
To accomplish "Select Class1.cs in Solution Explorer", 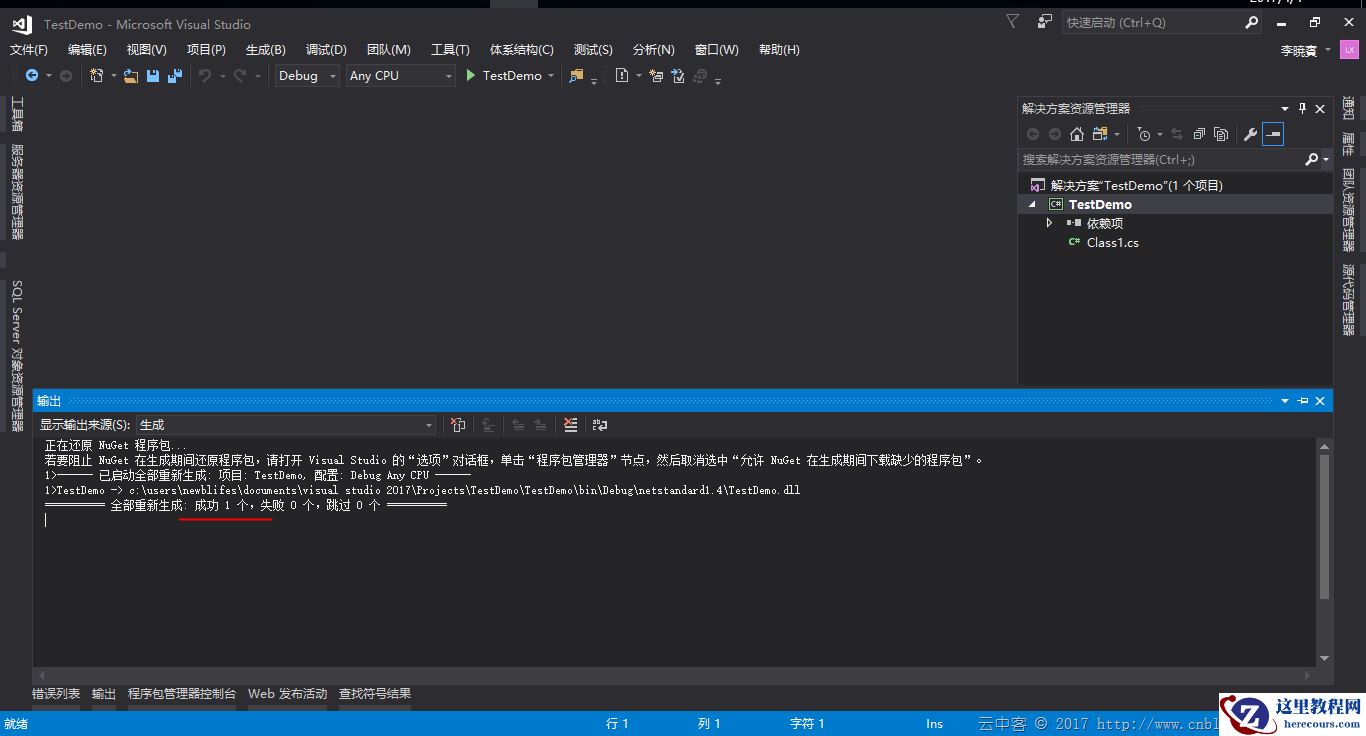I will tap(1112, 242).
